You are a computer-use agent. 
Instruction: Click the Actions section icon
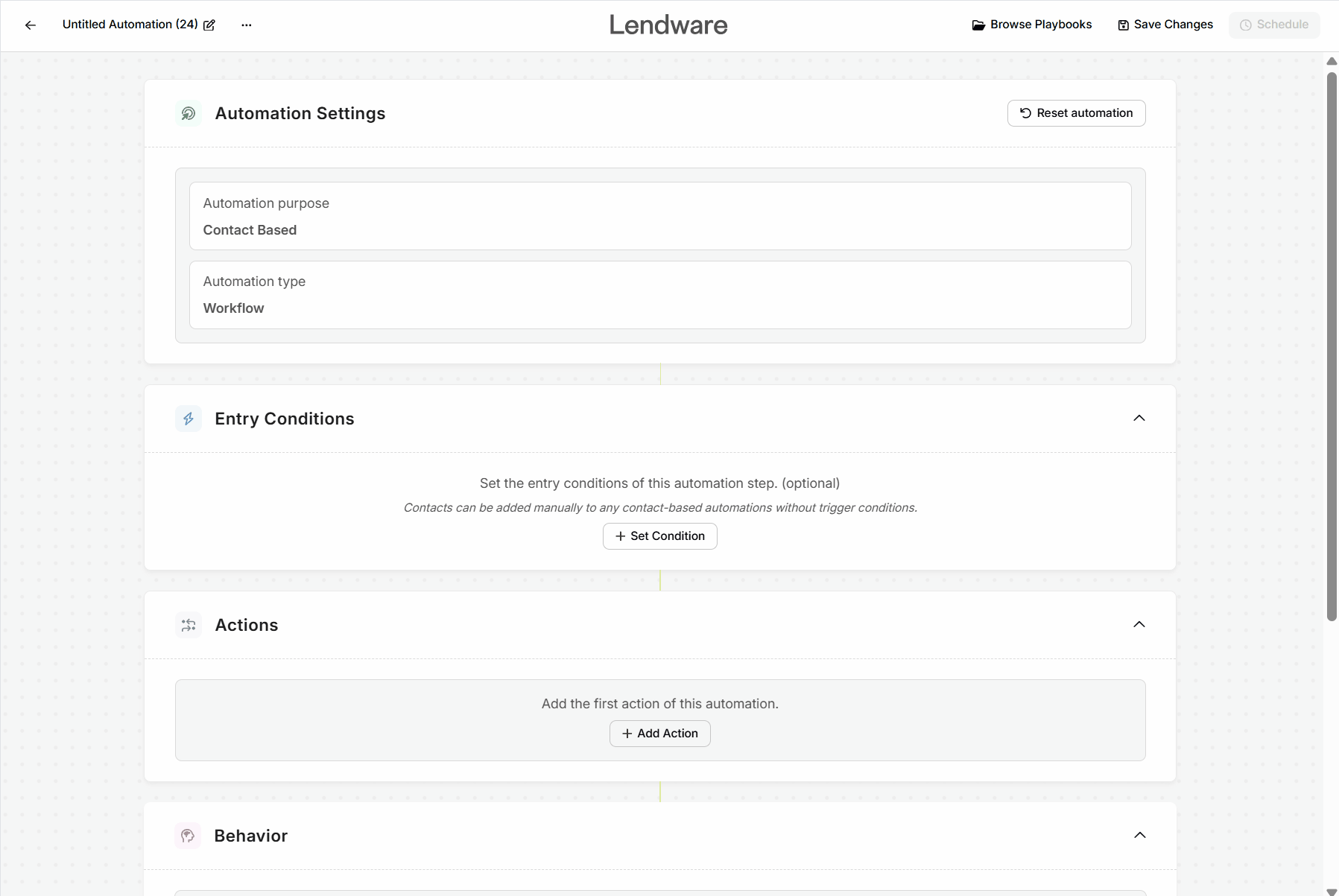(189, 625)
